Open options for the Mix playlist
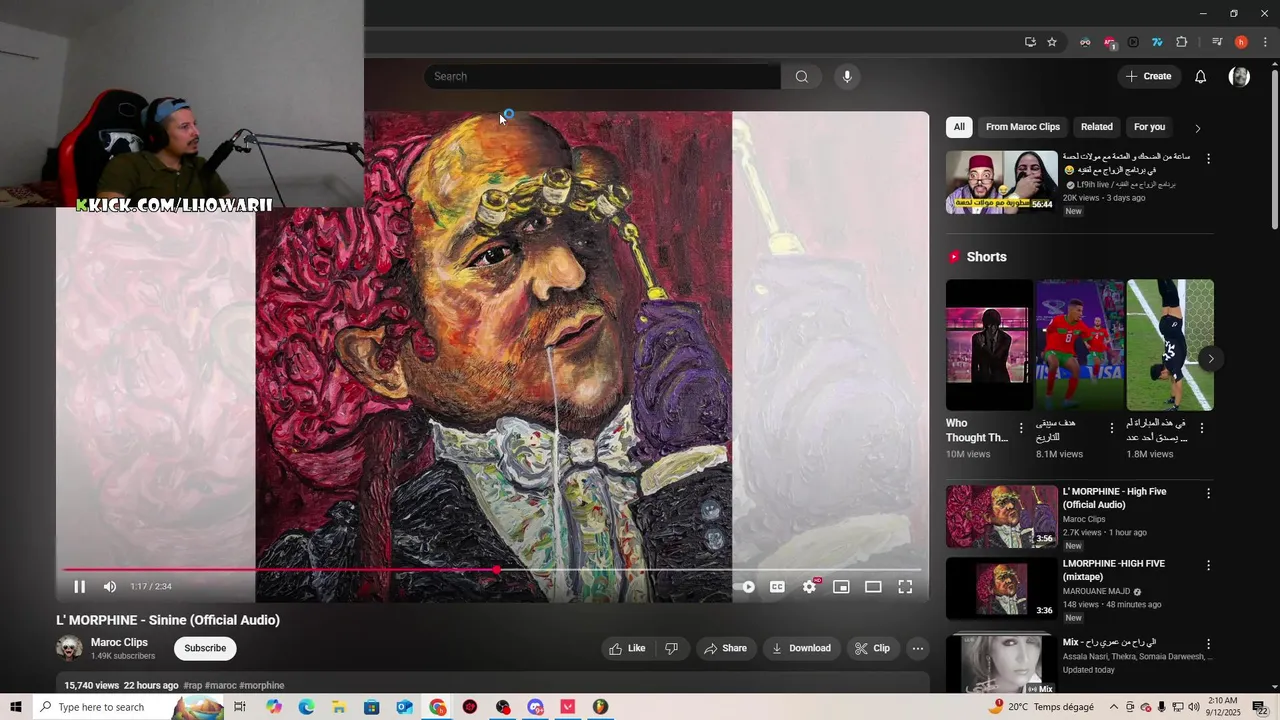1280x720 pixels. pyautogui.click(x=1208, y=643)
